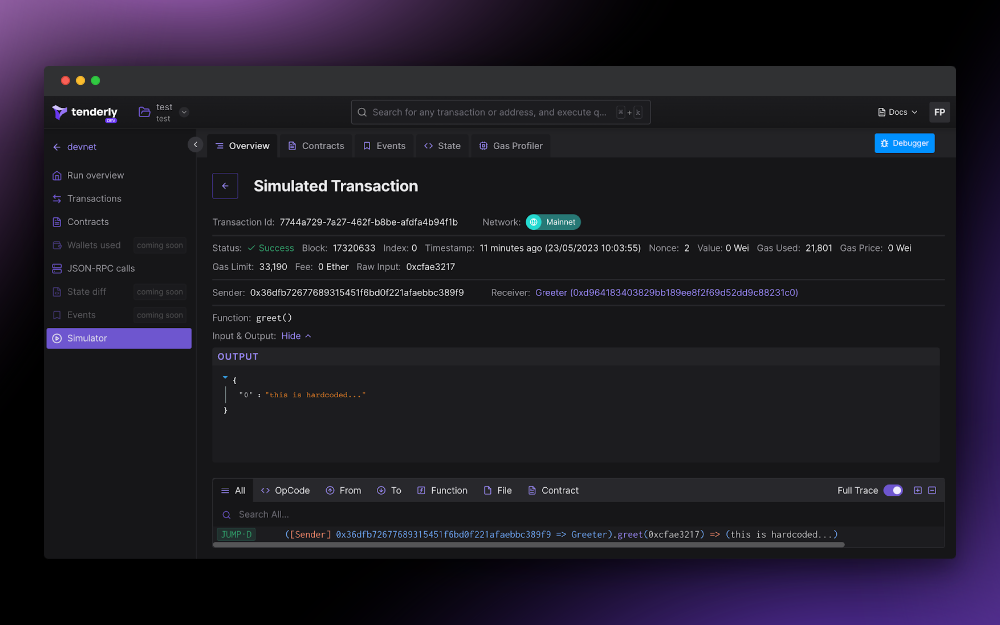Toggle the Full Trace switch

point(893,490)
